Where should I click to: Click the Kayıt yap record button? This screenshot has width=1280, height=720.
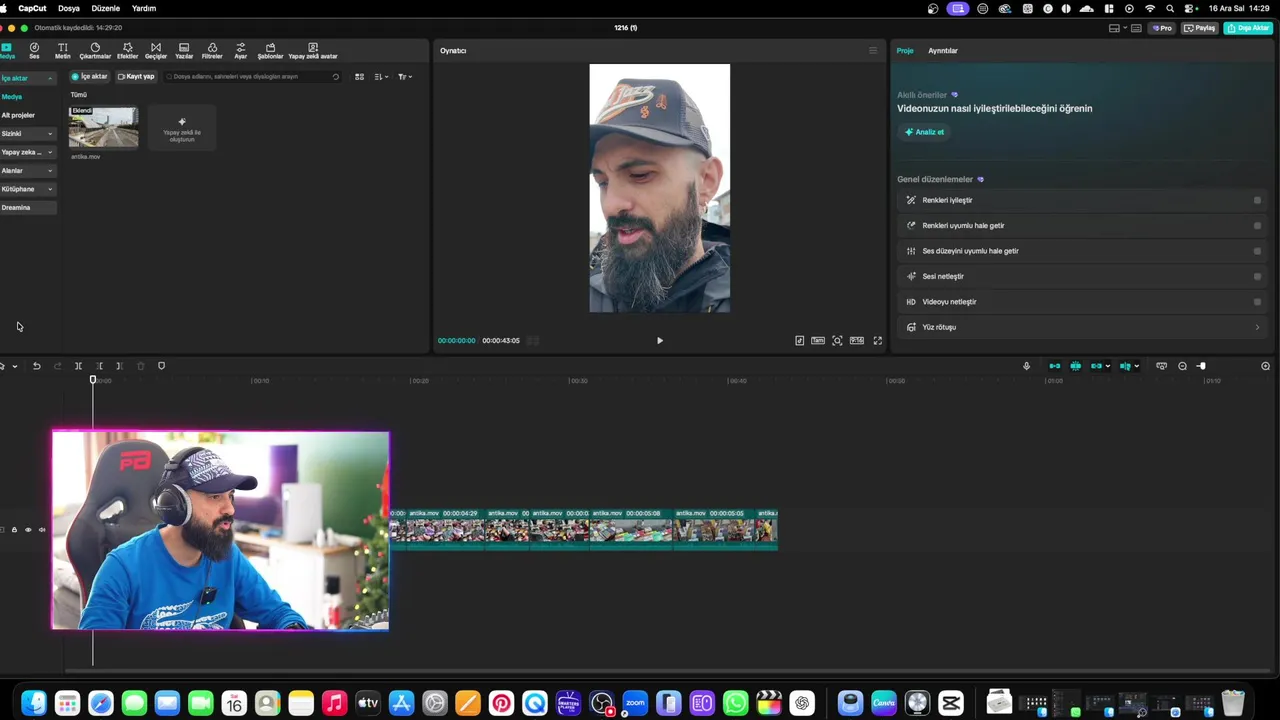point(136,77)
